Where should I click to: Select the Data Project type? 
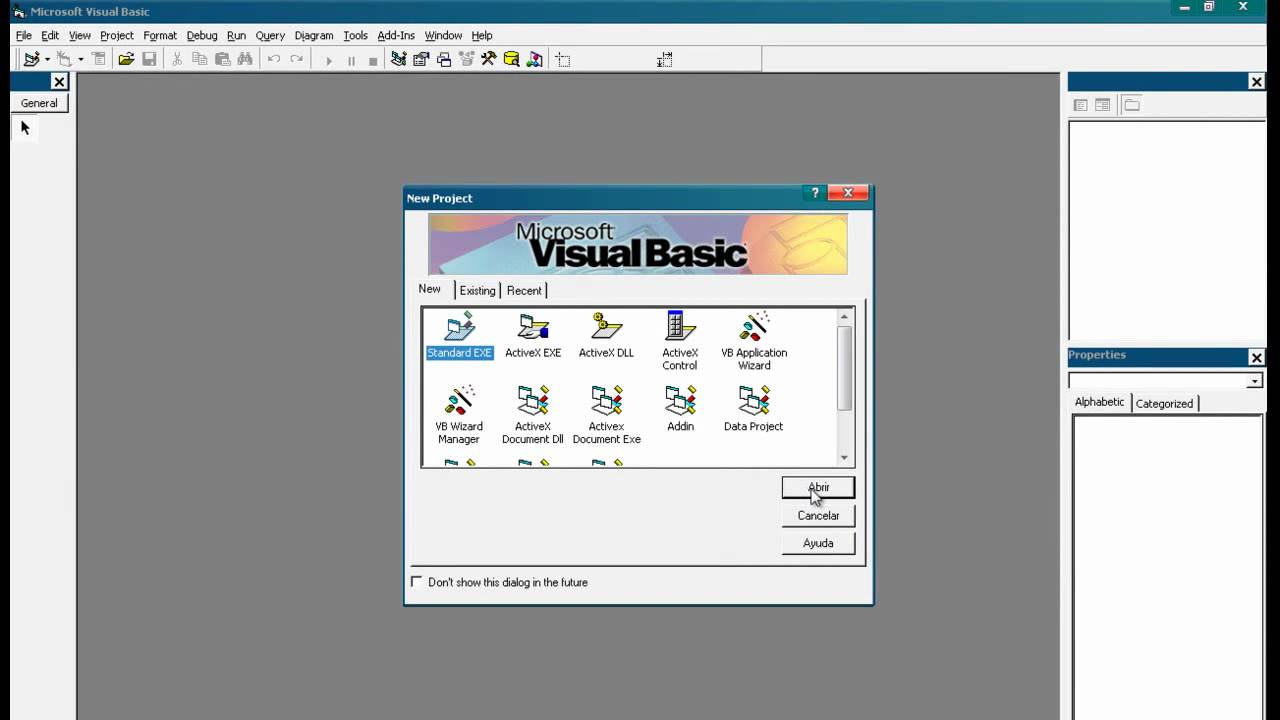click(754, 409)
